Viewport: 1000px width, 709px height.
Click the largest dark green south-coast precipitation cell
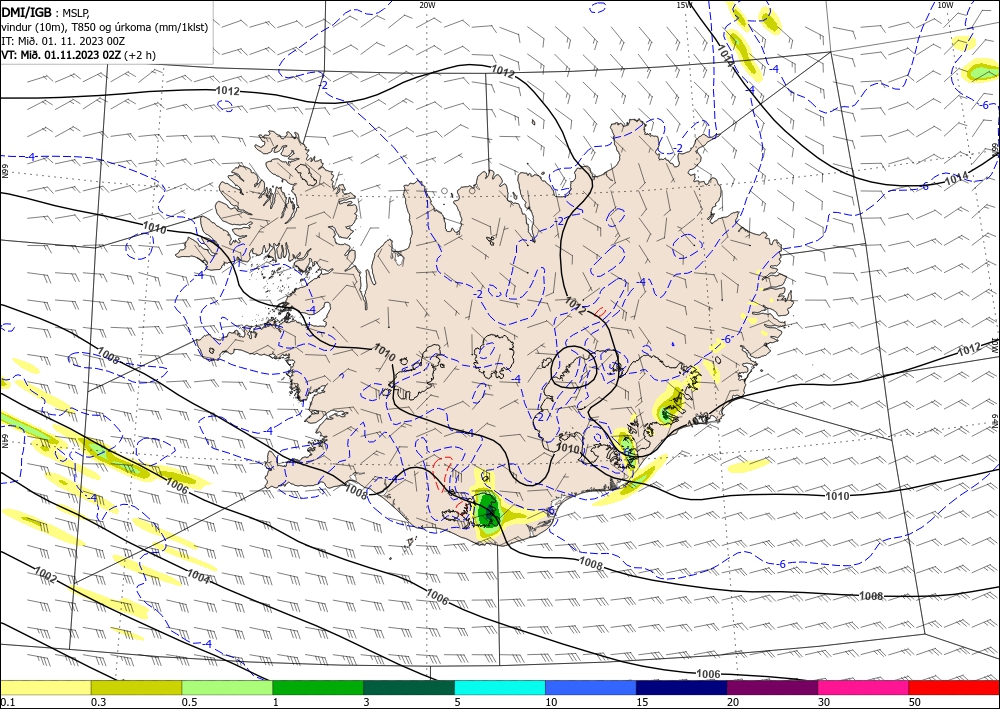[x=488, y=509]
